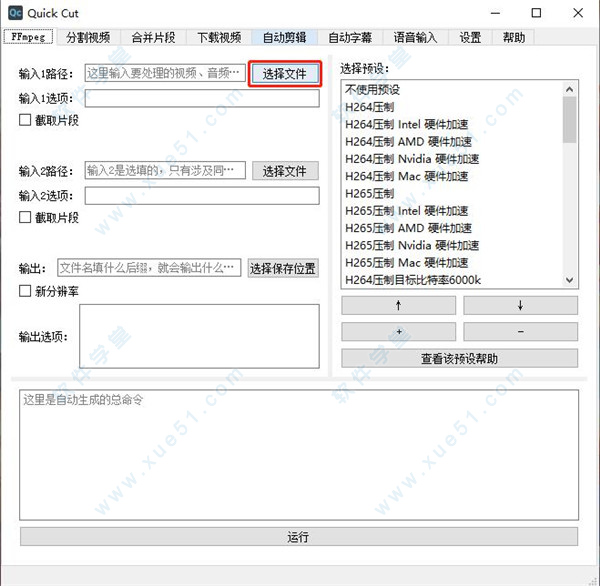Image resolution: width=600 pixels, height=586 pixels.
Task: Select the H265压制 preset
Action: [453, 193]
